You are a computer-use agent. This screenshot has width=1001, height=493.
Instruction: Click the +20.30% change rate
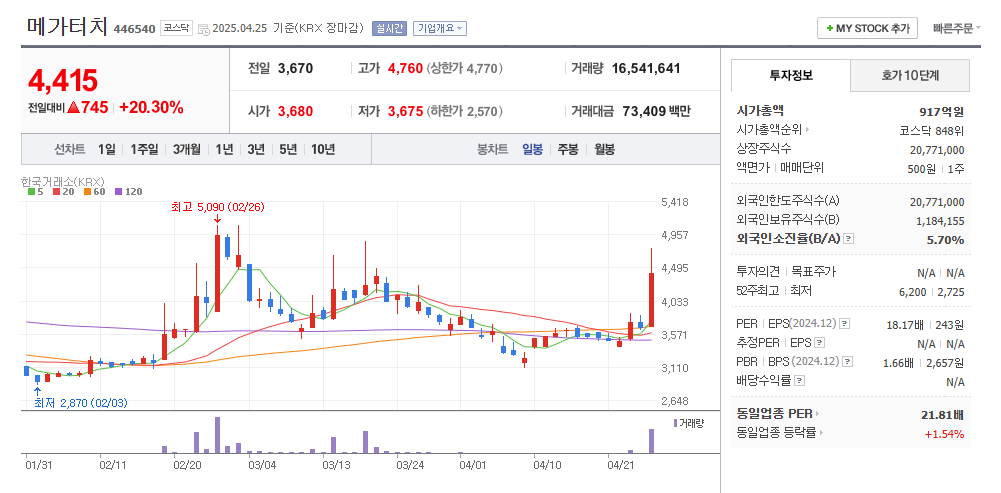coord(151,108)
